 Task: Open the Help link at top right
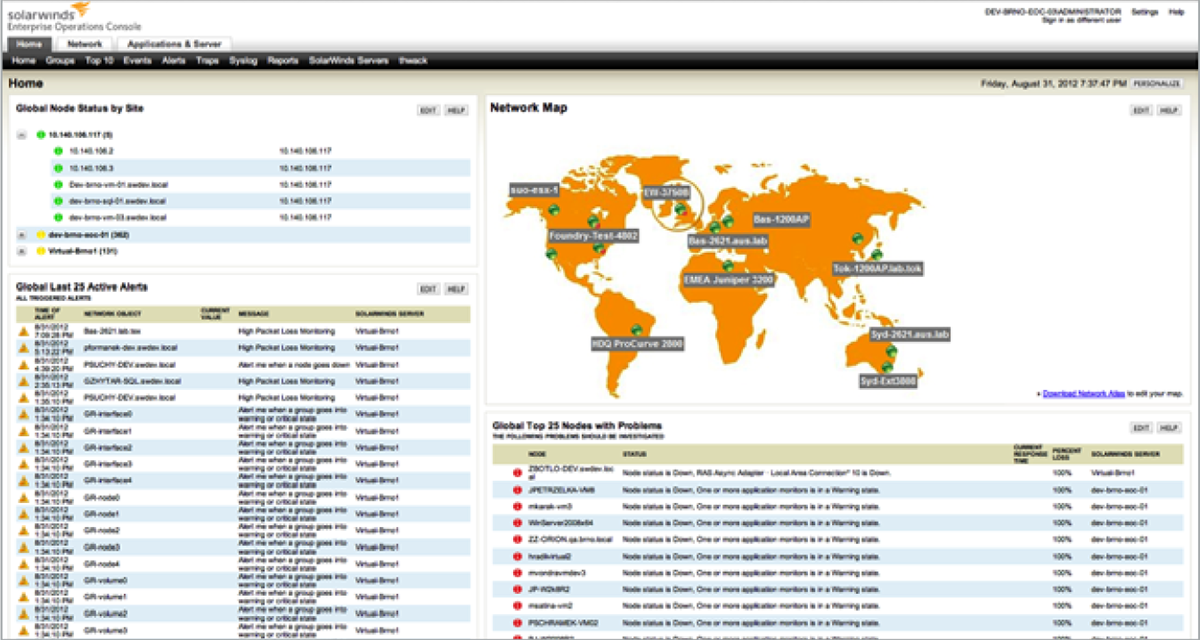click(x=1176, y=11)
